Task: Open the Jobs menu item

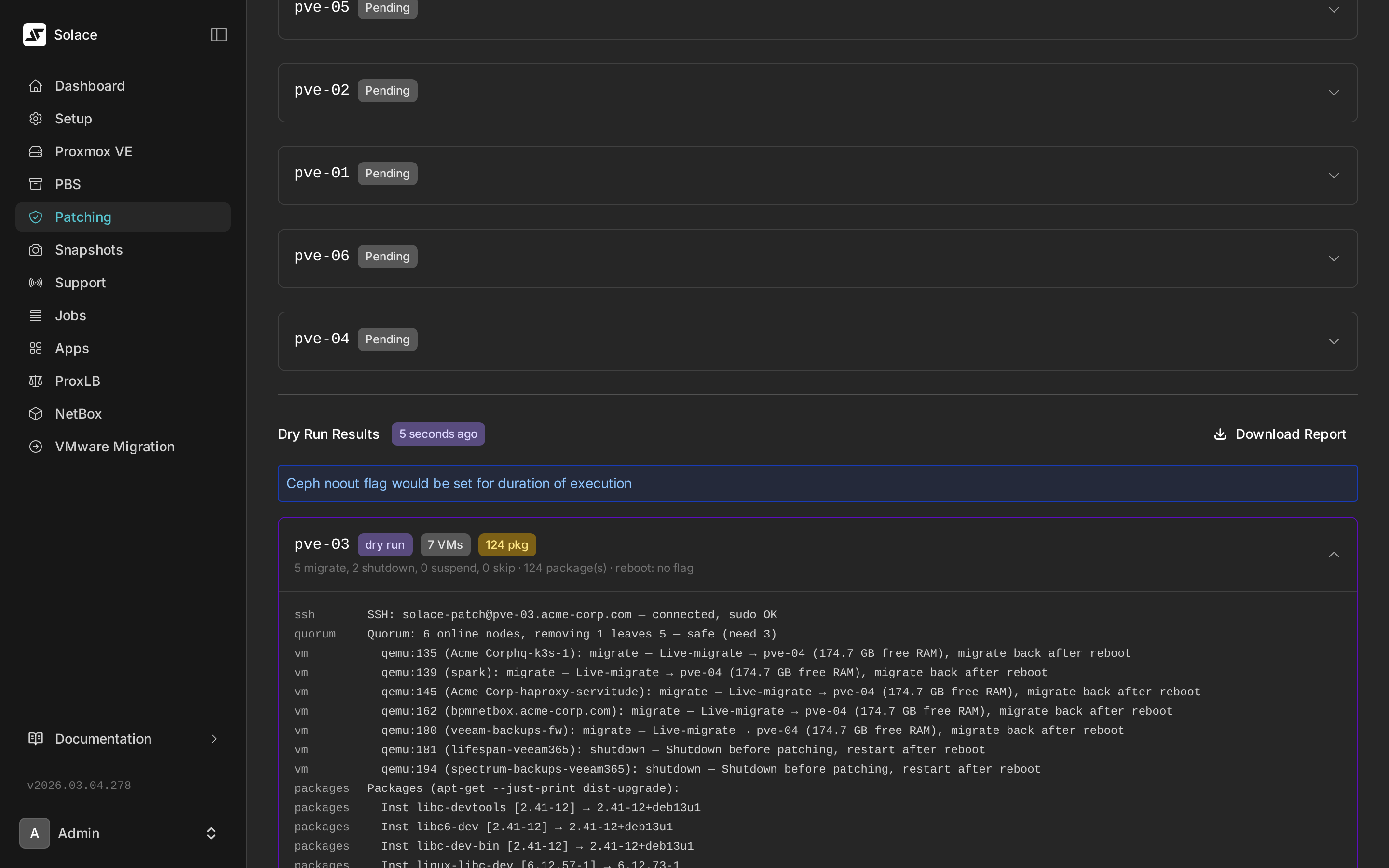Action: click(x=70, y=316)
